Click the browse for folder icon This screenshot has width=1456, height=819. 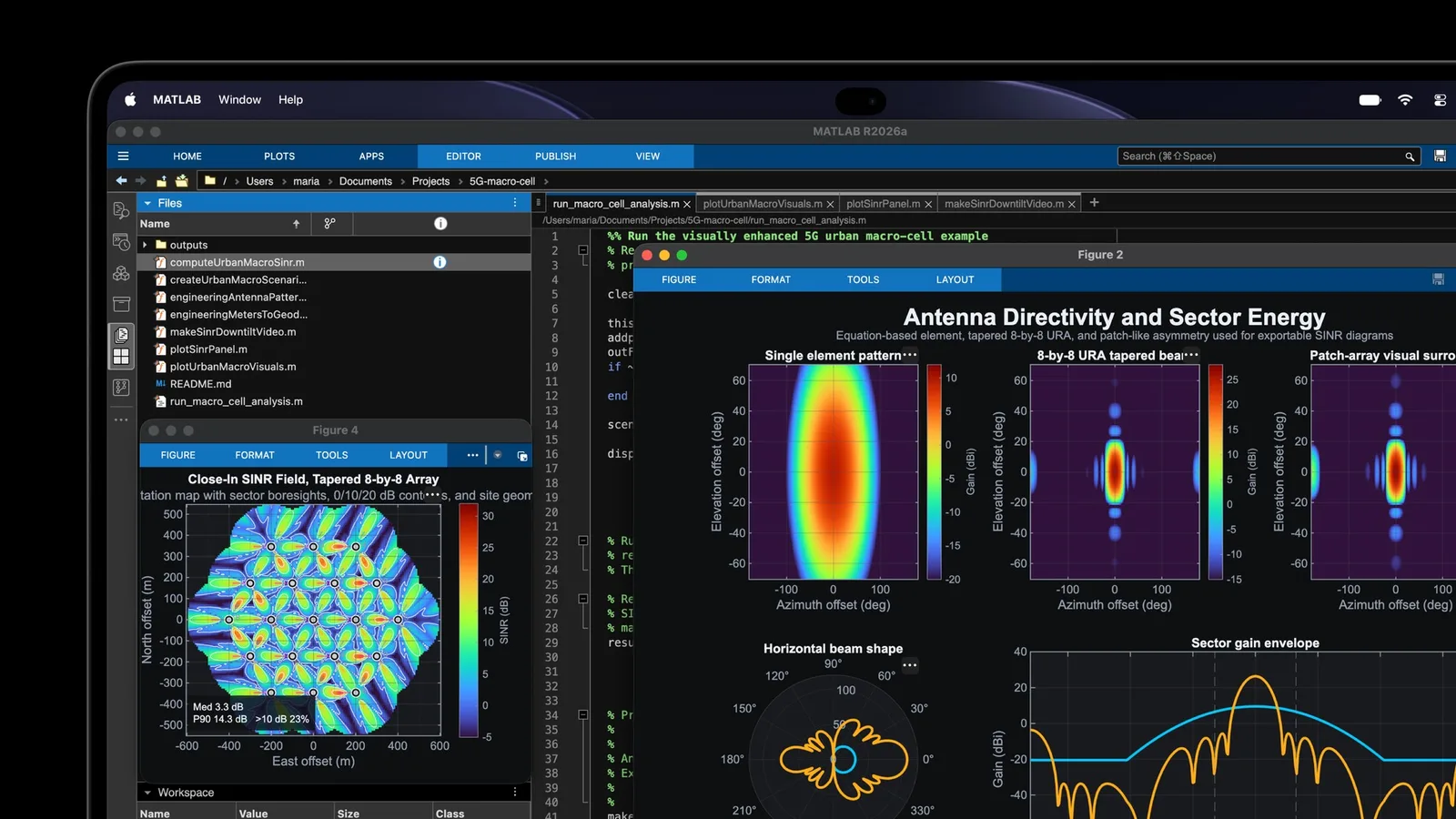click(181, 181)
